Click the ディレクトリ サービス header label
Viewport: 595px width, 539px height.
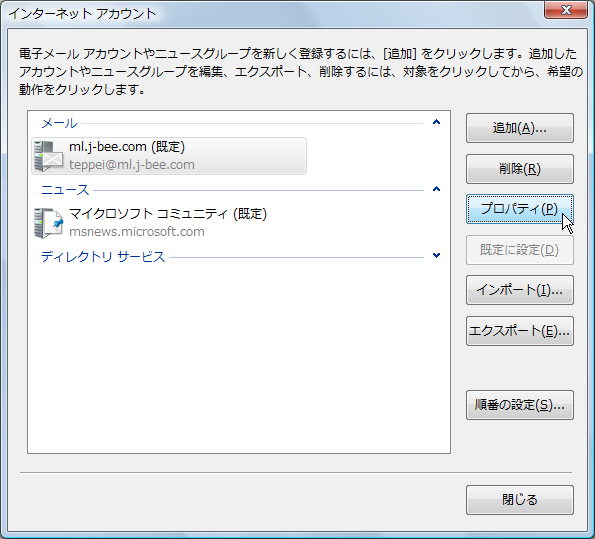pos(103,257)
